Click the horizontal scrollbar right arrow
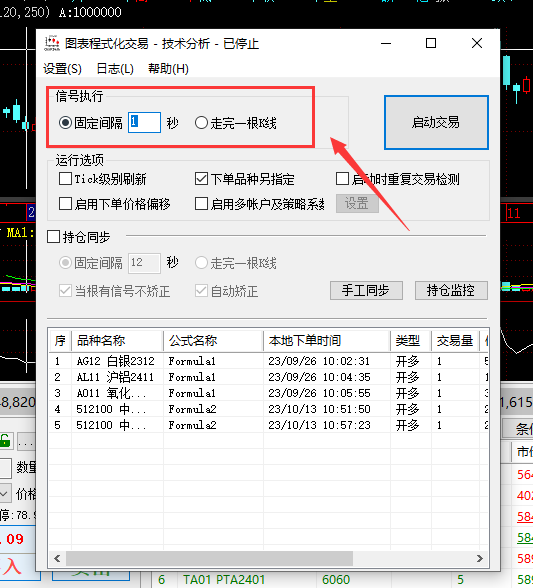Image resolution: width=533 pixels, height=588 pixels. pyautogui.click(x=480, y=558)
